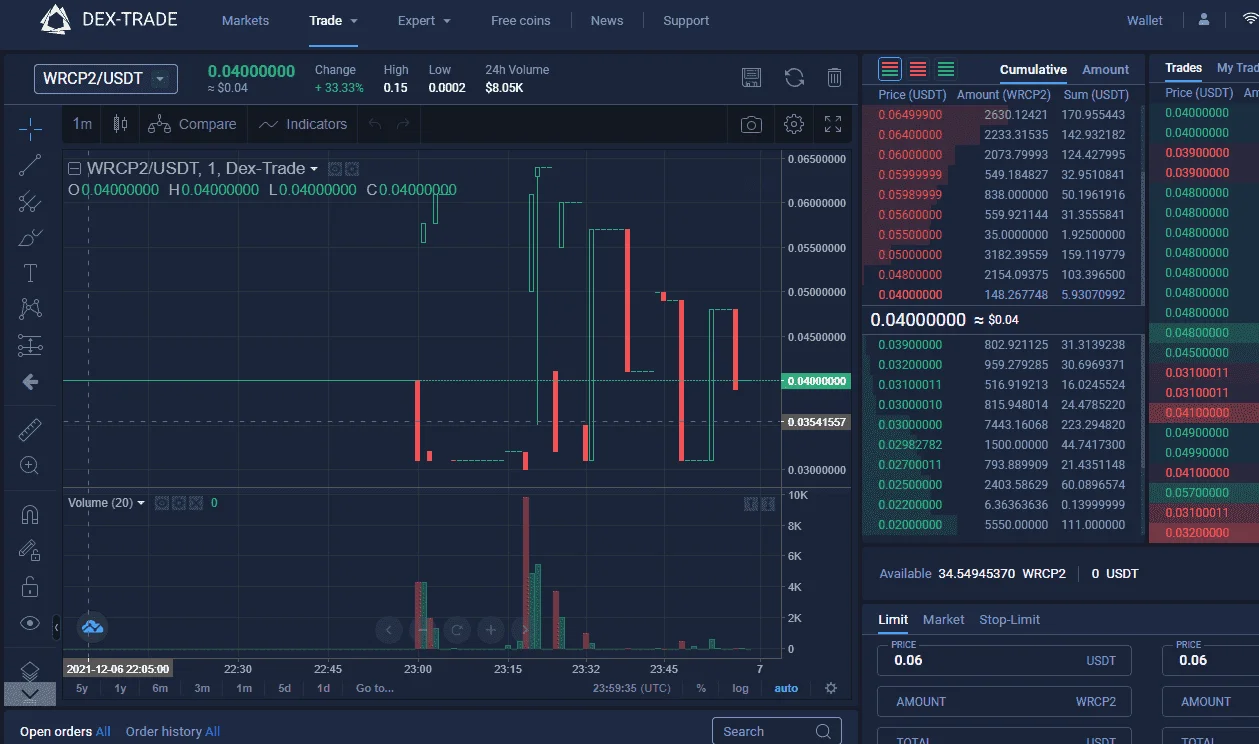Image resolution: width=1259 pixels, height=744 pixels.
Task: Select the pitchfork drawing tool
Action: pos(30,202)
